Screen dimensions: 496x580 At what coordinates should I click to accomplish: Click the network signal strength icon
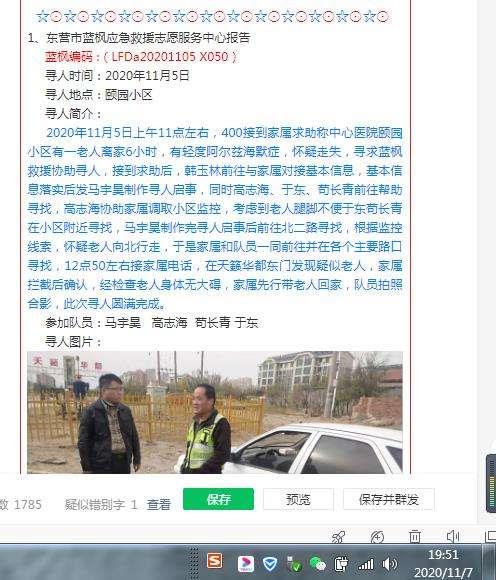(x=365, y=564)
